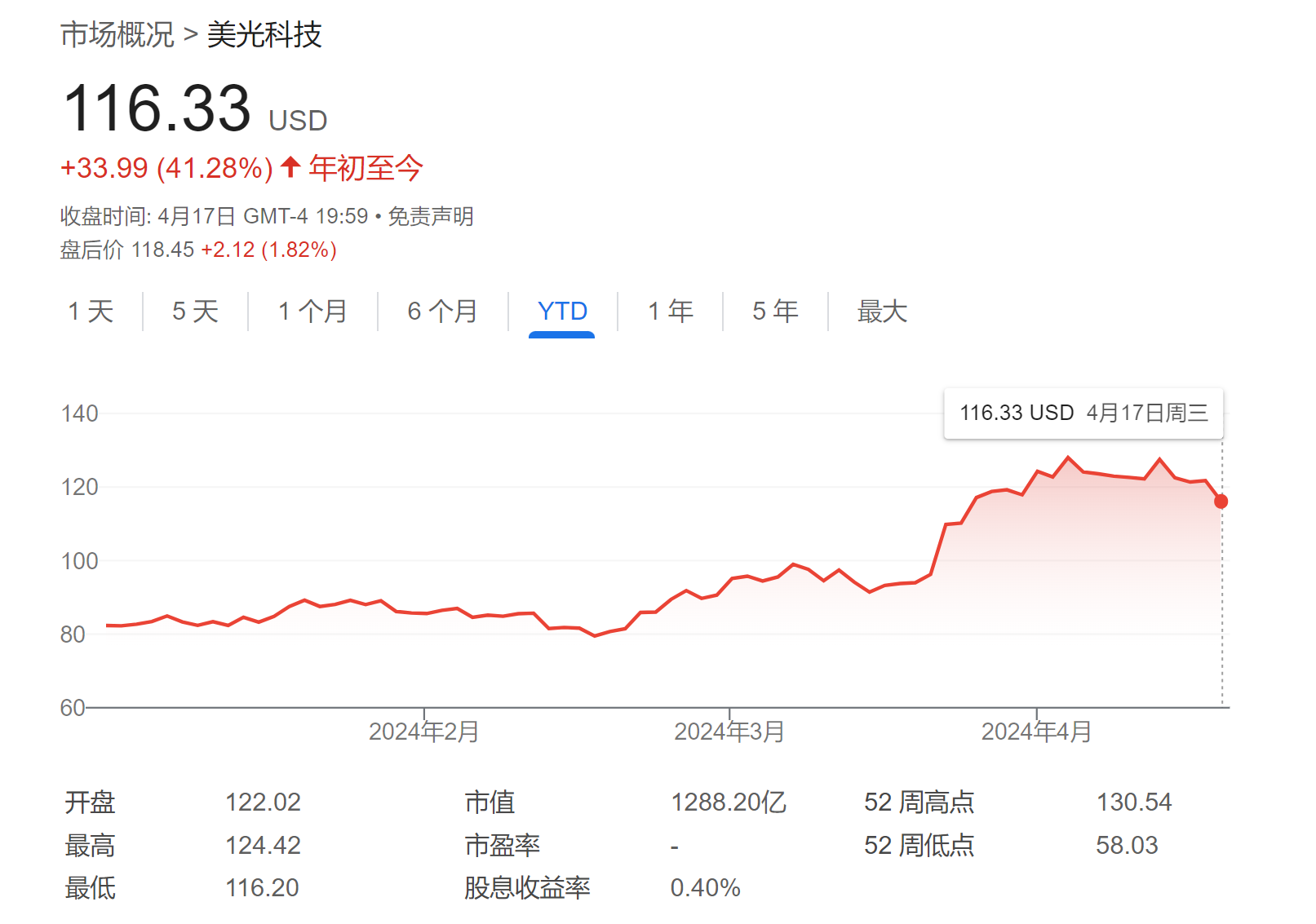
Task: Click the 52 周高点 value 130.54
Action: 1134,802
